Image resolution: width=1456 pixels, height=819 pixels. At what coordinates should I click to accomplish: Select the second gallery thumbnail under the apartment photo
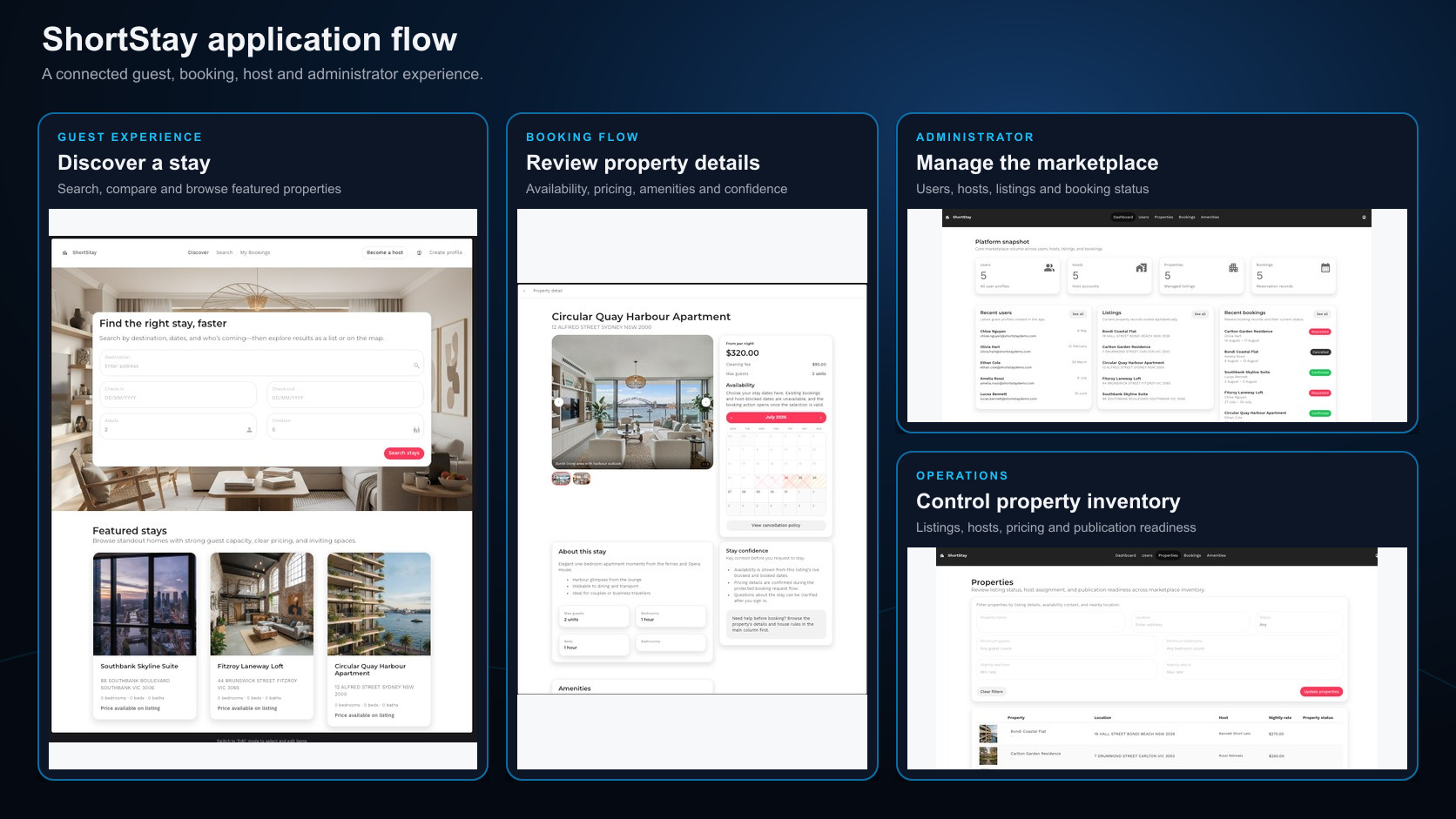(582, 479)
